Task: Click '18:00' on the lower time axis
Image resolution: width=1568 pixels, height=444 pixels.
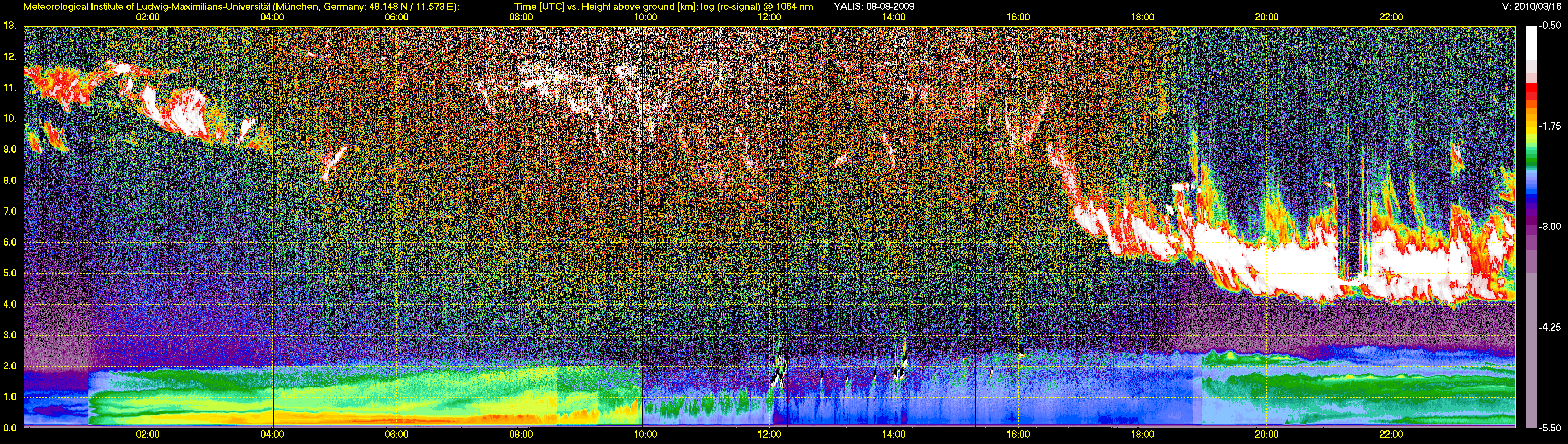Action: point(1143,434)
